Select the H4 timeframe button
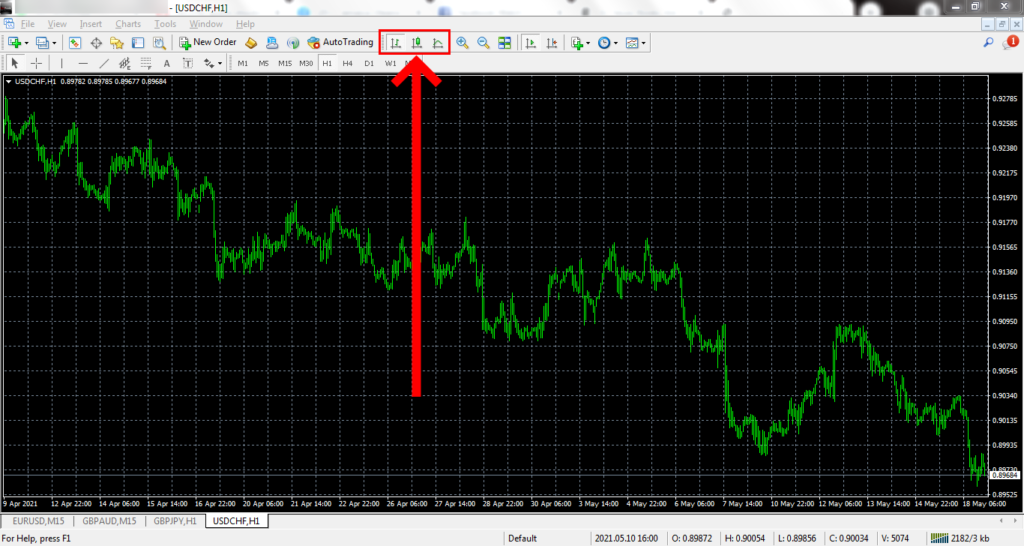Screen dimensions: 1024x546 347,63
